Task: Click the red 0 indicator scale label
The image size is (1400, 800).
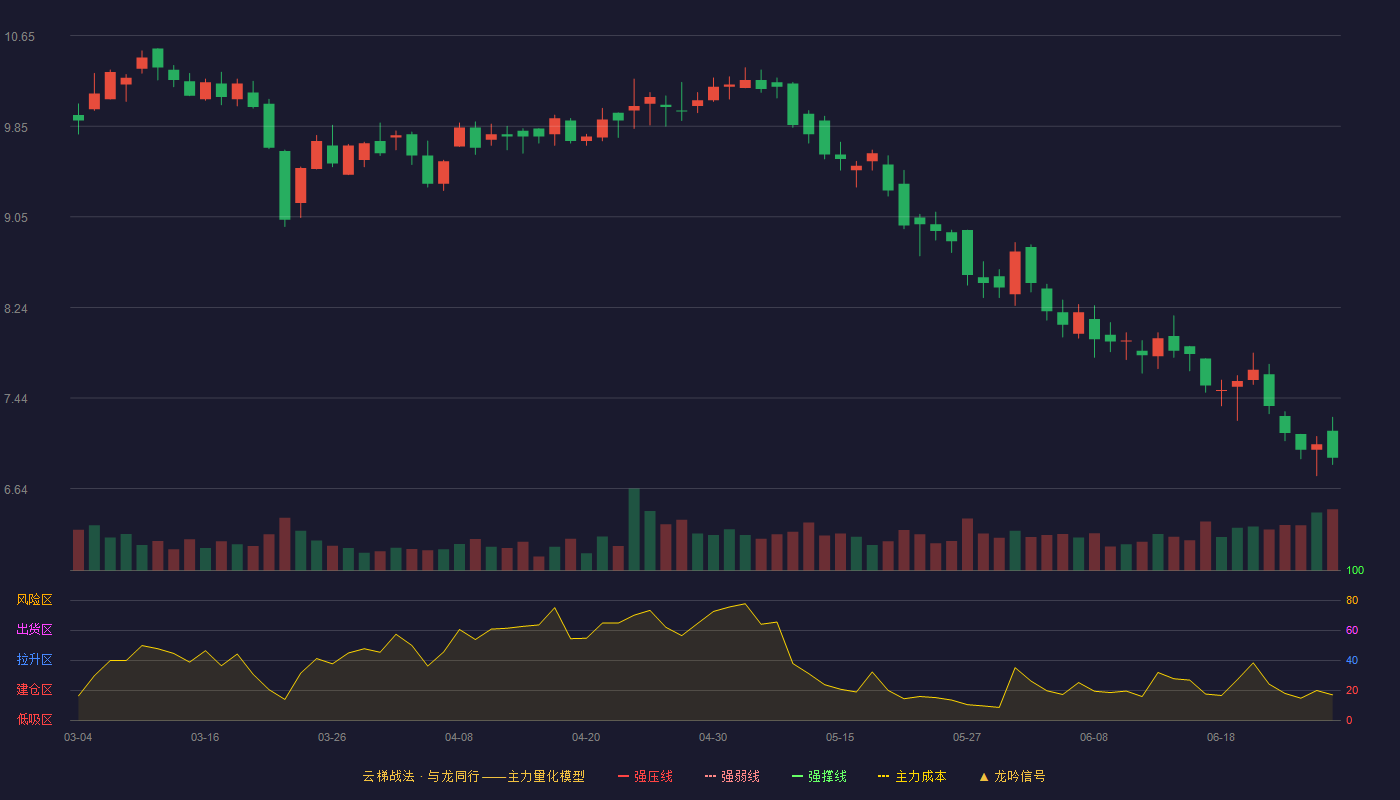Action: [1349, 720]
